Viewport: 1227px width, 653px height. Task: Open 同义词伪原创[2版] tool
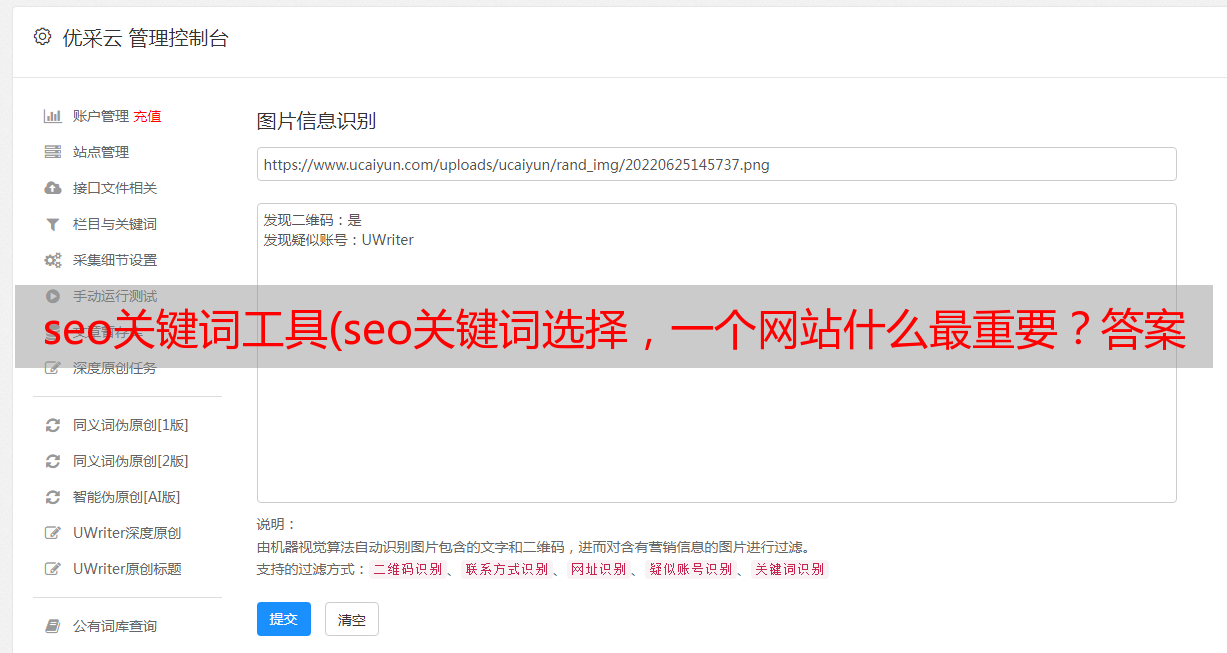coord(131,461)
